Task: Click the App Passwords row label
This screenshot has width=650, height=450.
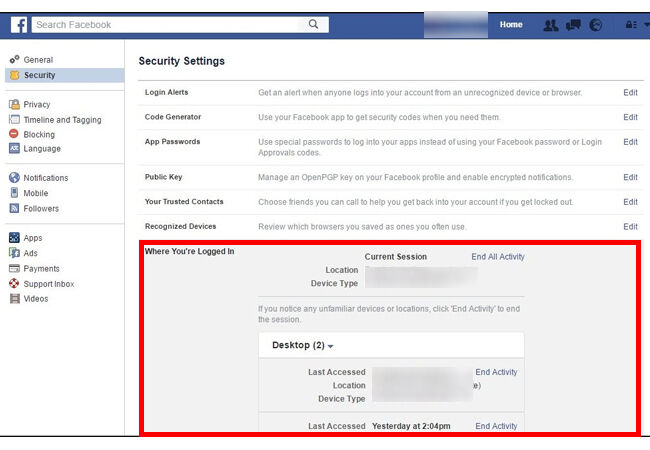Action: click(x=172, y=141)
